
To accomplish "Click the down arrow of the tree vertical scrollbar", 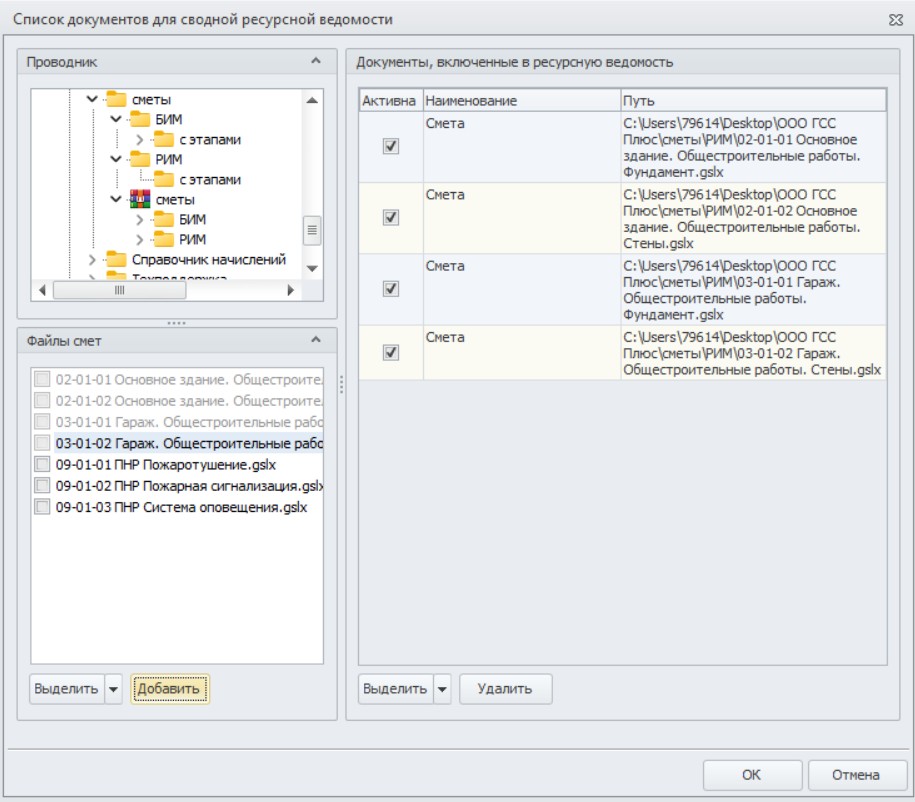I will [x=312, y=269].
